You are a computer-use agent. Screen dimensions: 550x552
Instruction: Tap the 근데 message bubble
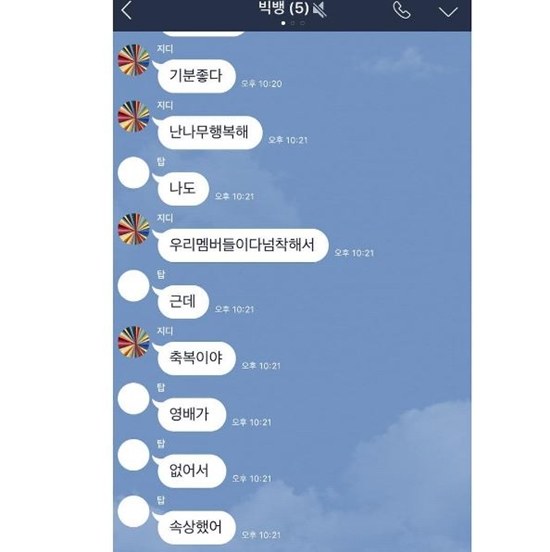click(x=183, y=302)
